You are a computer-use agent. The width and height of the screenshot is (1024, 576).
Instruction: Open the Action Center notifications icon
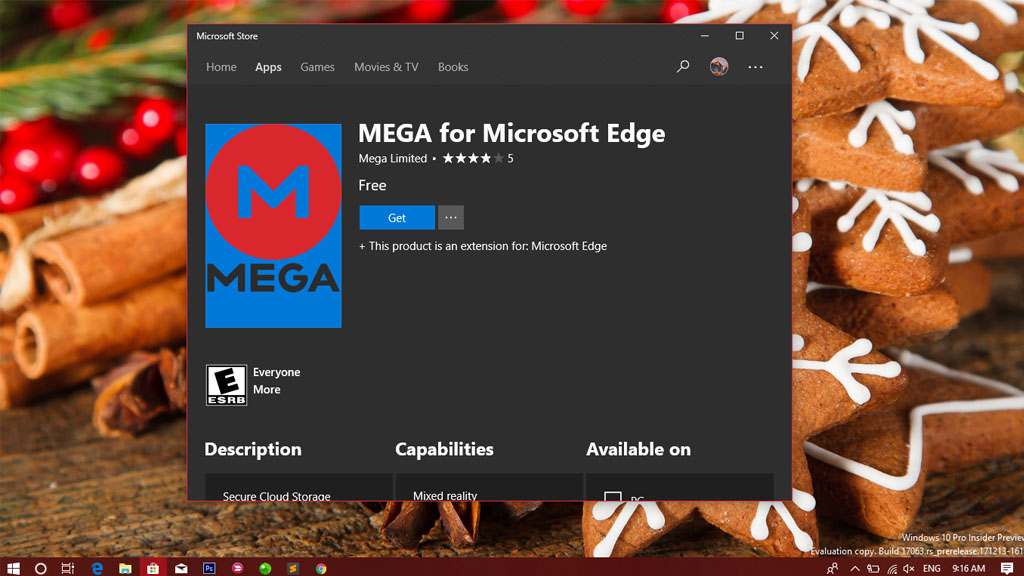click(1007, 568)
